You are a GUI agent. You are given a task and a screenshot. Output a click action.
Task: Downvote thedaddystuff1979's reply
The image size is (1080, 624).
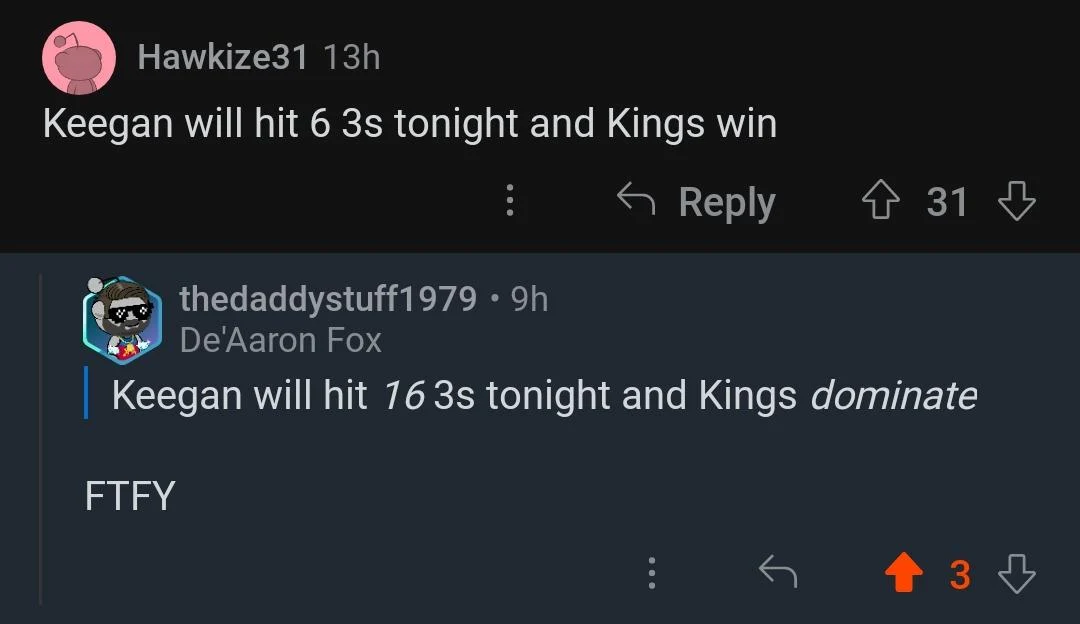[1016, 574]
